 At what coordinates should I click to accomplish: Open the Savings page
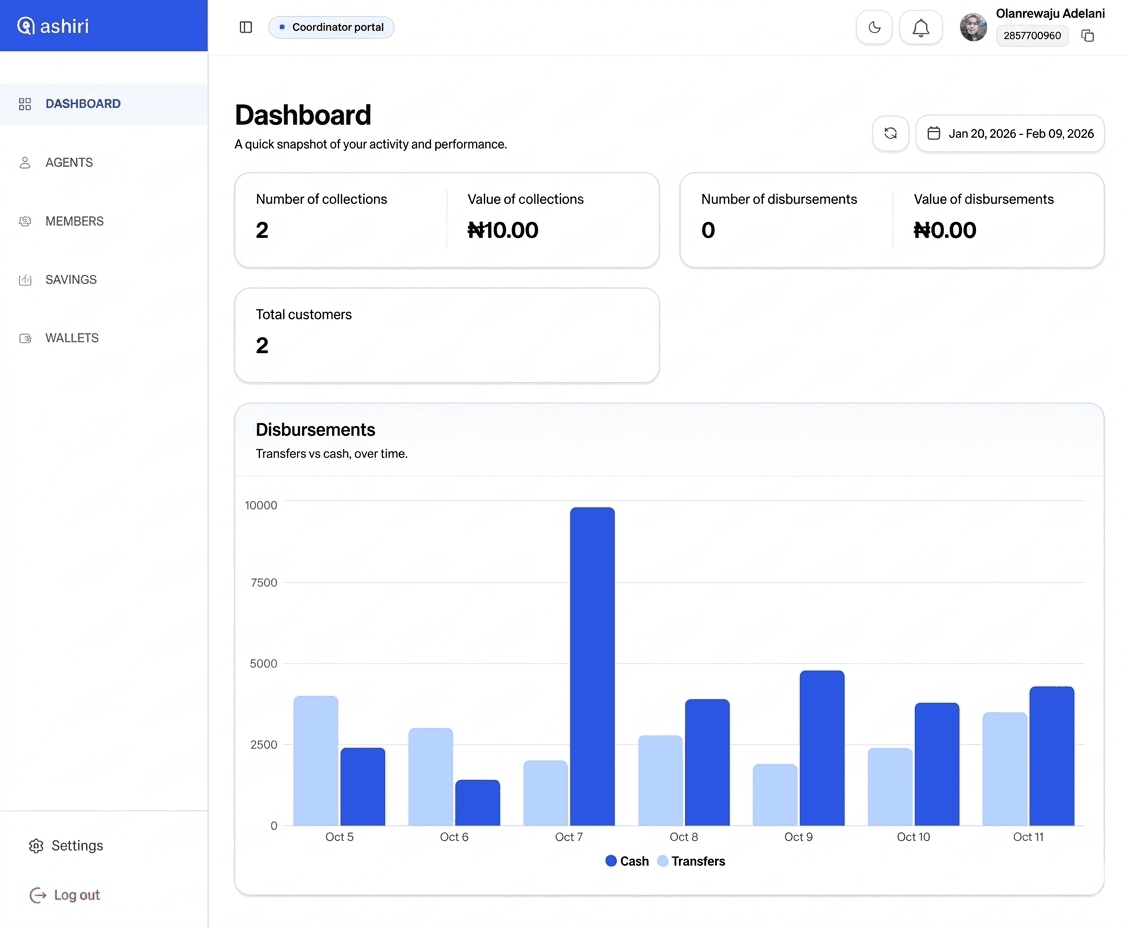coord(104,279)
